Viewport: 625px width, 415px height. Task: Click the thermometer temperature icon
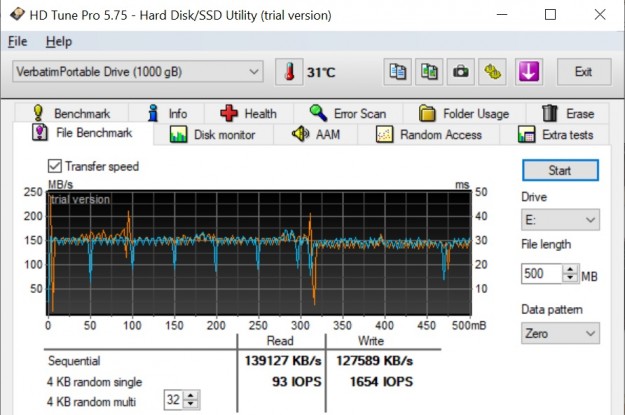pos(289,72)
